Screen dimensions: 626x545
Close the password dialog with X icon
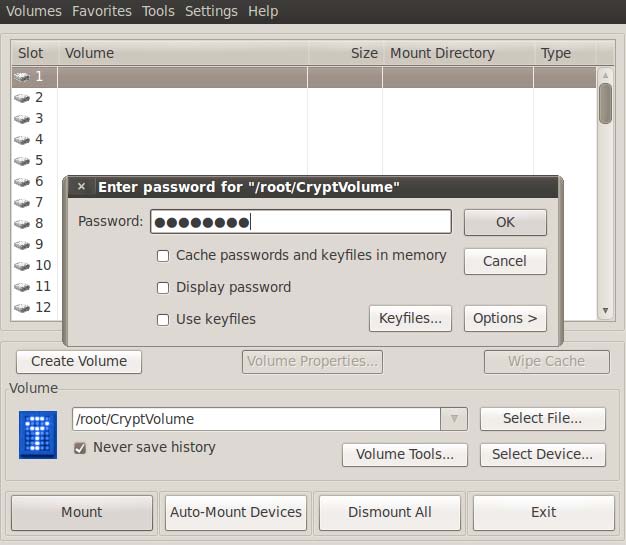(81, 187)
